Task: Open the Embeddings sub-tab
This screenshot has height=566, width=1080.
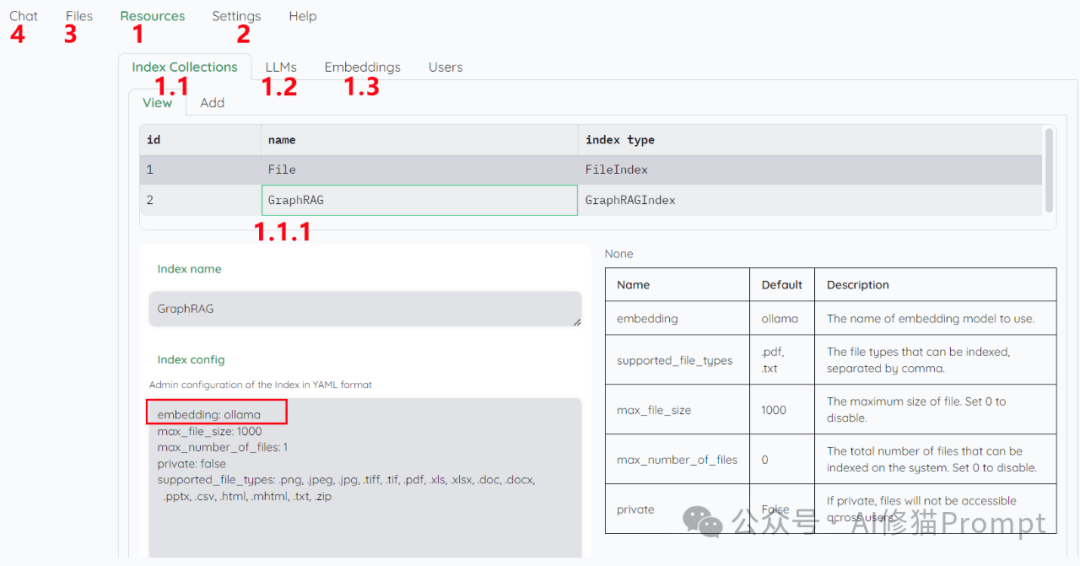Action: click(x=362, y=67)
